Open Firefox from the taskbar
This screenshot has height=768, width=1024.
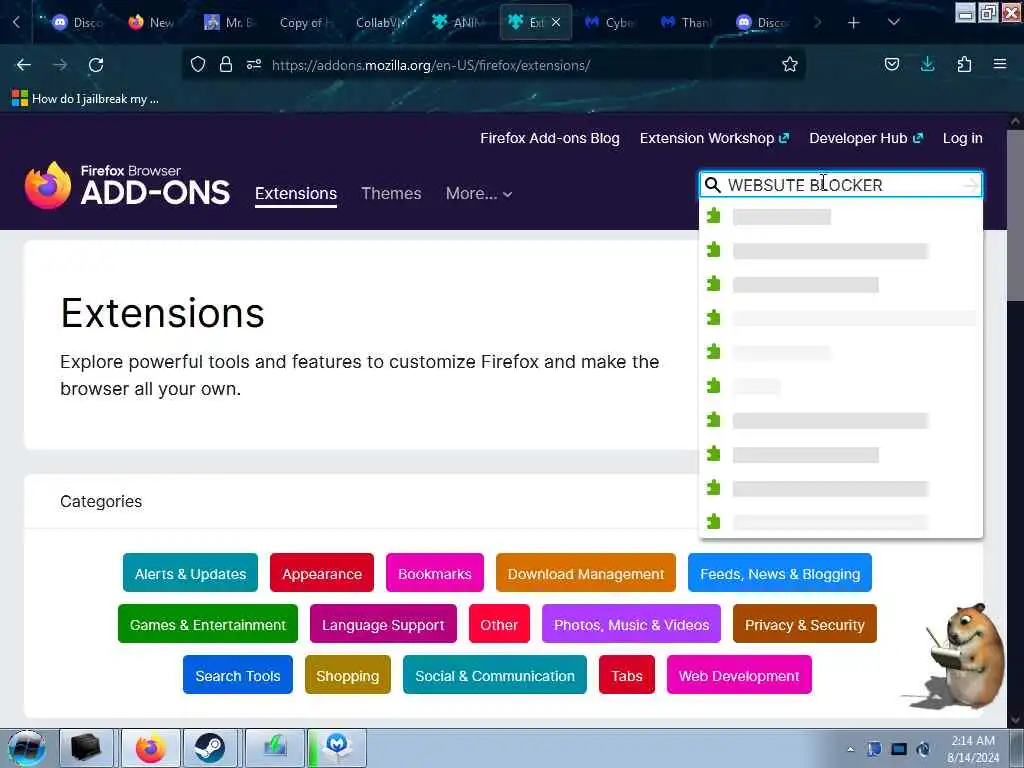pos(151,748)
